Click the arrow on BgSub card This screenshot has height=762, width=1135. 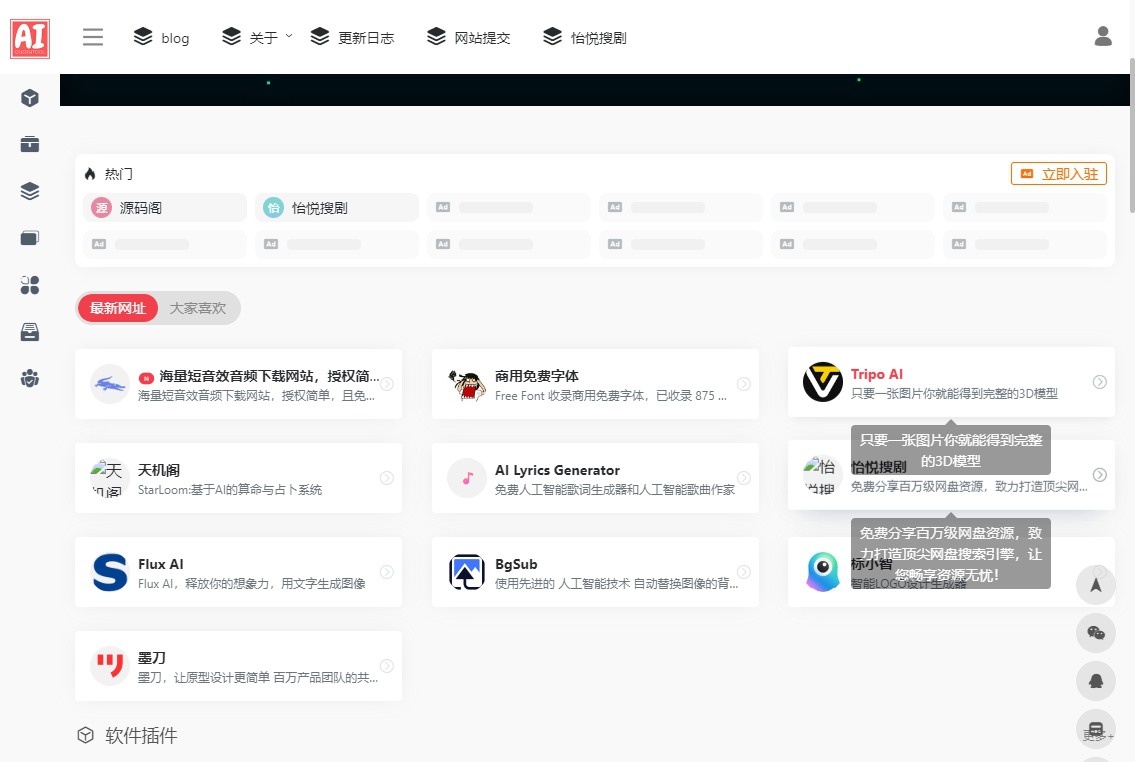[743, 572]
